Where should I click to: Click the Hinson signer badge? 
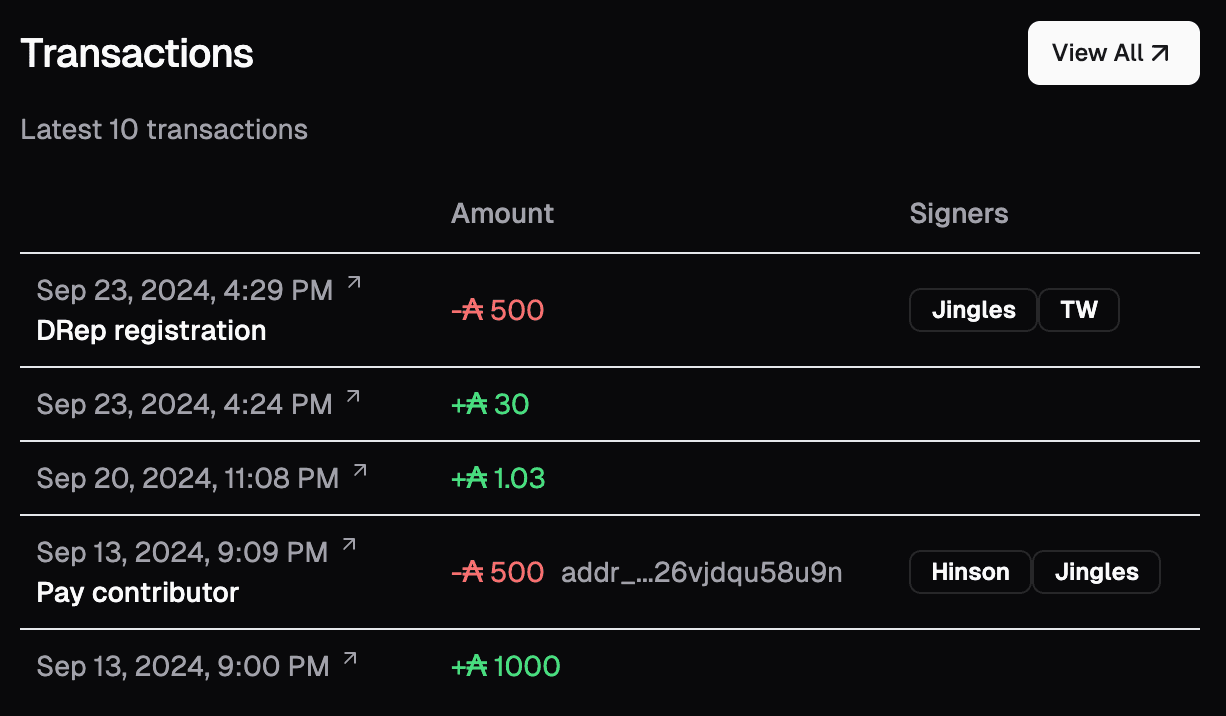[x=970, y=572]
